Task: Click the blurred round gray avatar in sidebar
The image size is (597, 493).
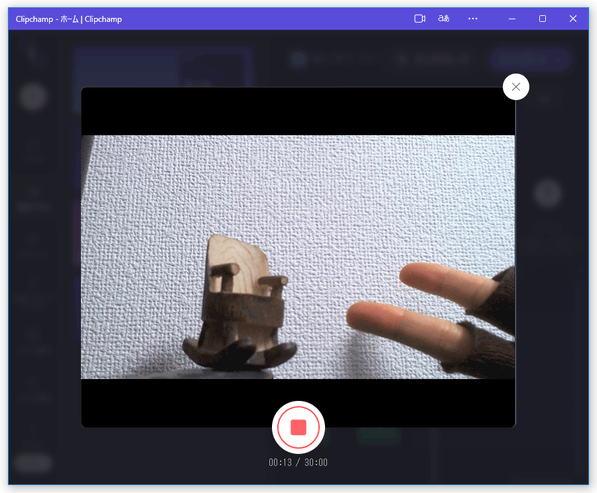Action: click(x=33, y=97)
